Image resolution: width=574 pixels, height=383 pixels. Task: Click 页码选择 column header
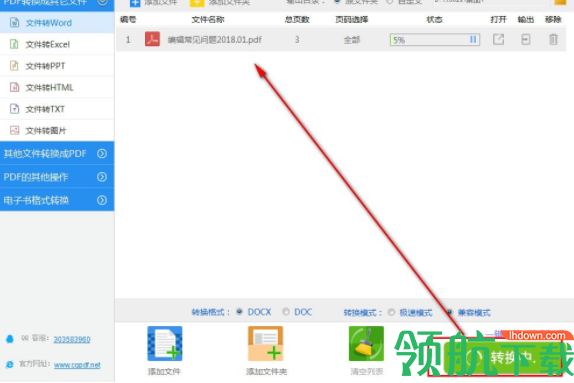[352, 19]
